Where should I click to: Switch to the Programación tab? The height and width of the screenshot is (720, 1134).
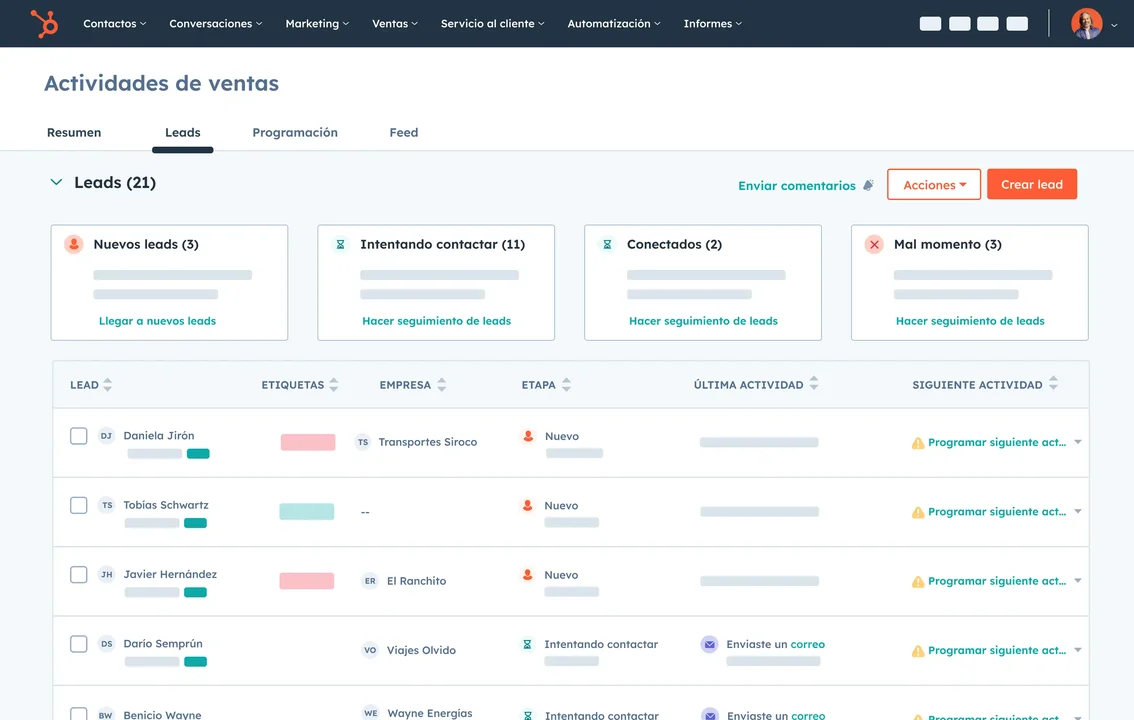click(295, 132)
